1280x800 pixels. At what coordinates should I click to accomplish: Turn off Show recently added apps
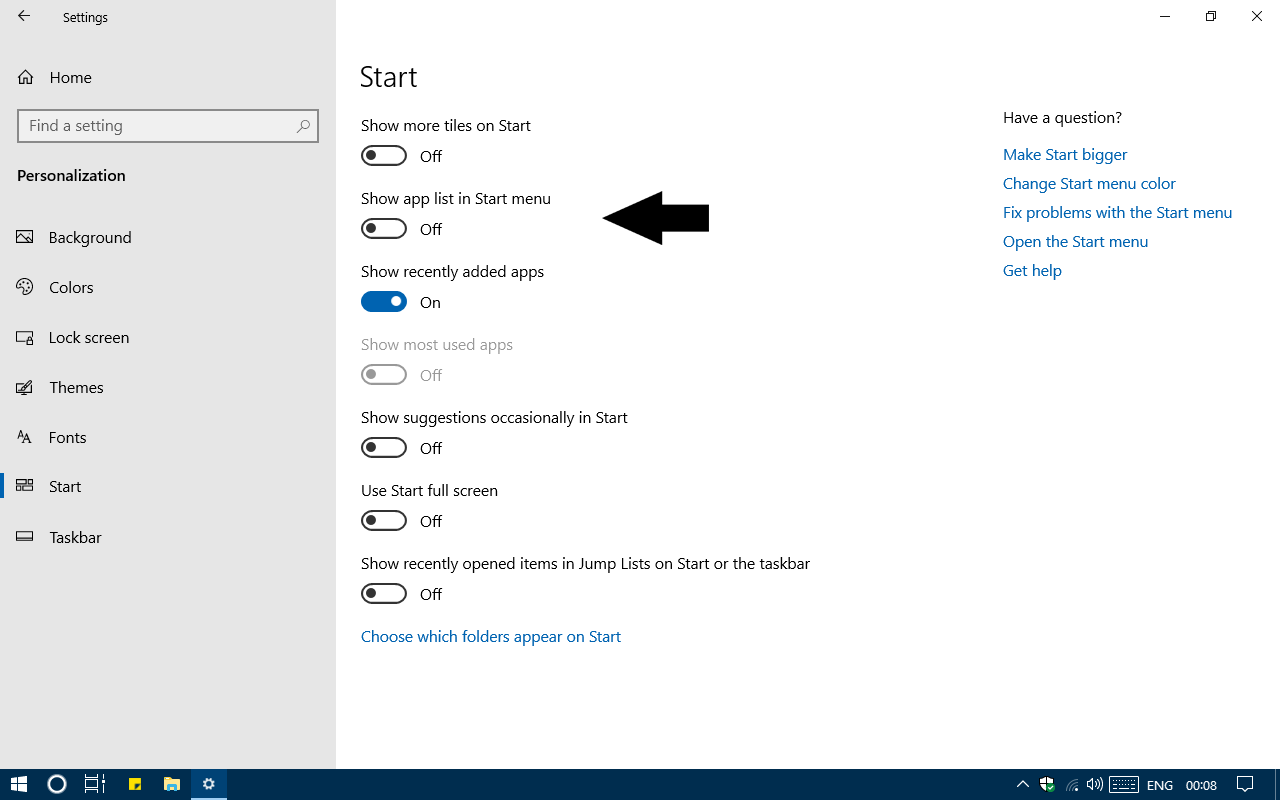tap(384, 302)
